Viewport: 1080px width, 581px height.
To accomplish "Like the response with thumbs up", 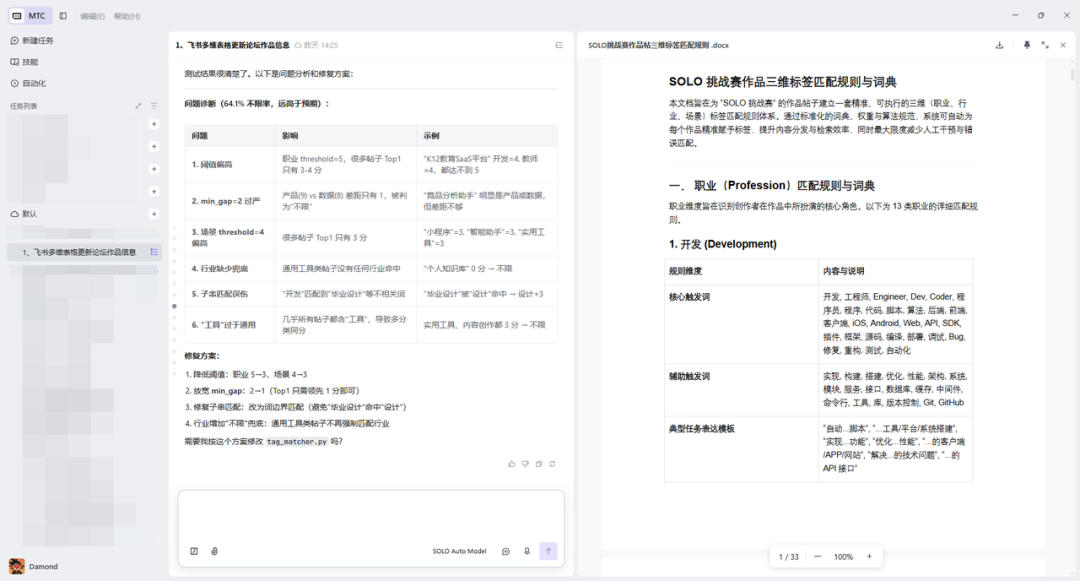I will coord(512,464).
